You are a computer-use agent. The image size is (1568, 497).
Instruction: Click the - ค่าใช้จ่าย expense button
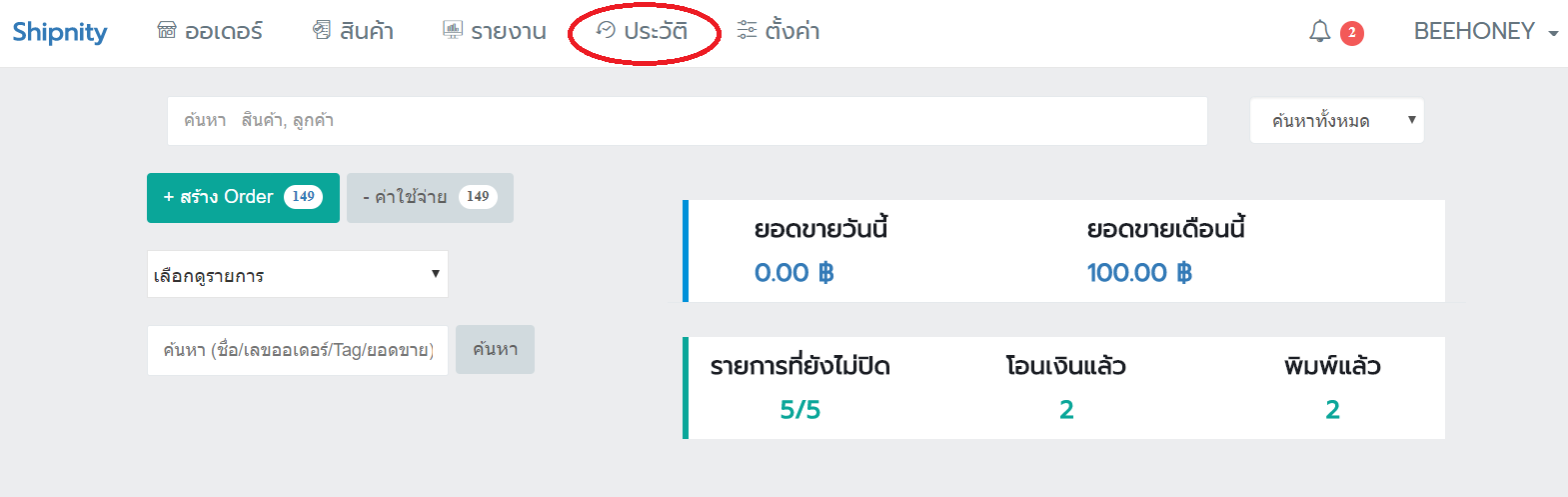click(430, 197)
